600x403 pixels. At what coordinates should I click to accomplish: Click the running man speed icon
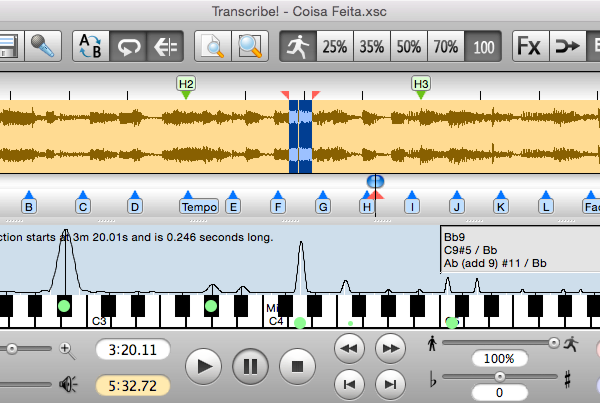coord(298,46)
